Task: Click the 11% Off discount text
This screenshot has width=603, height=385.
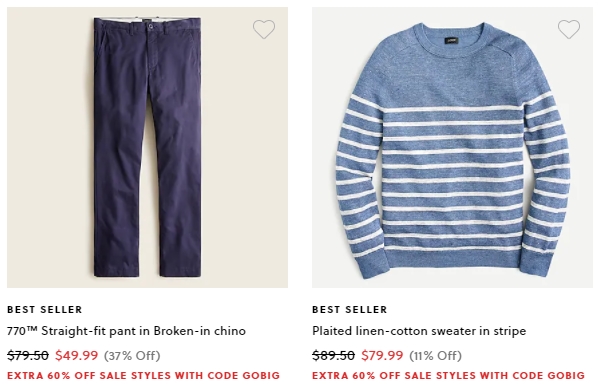Action: coord(435,355)
